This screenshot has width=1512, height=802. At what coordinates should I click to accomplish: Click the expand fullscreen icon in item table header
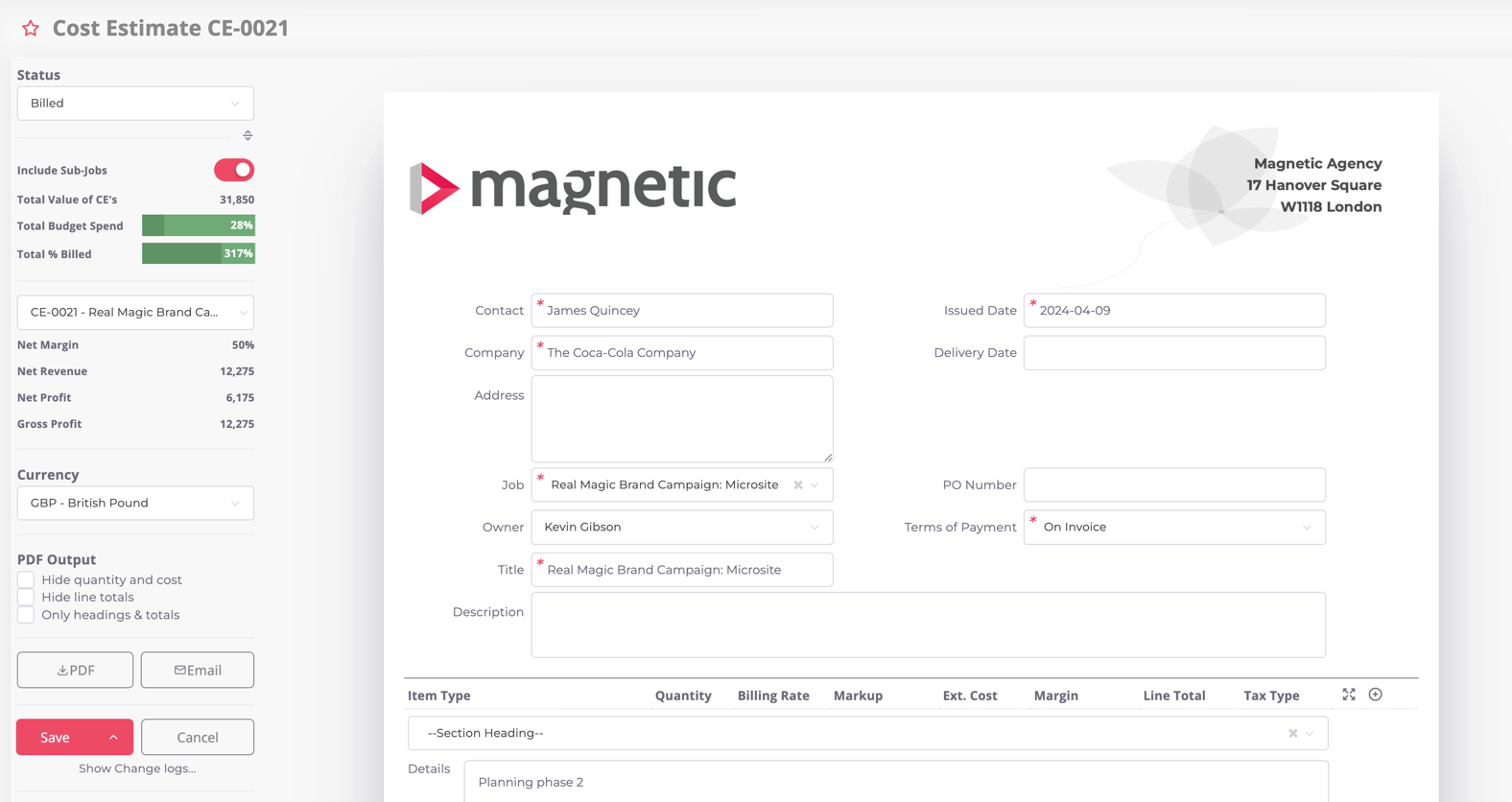[1349, 695]
